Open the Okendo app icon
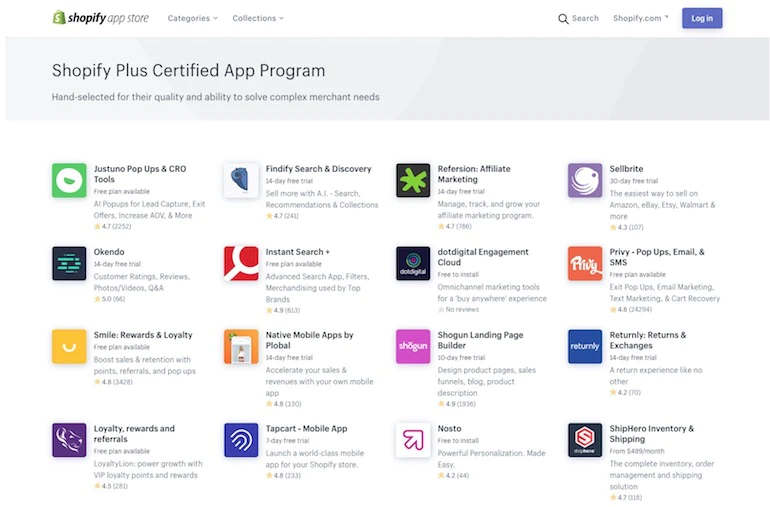 coord(69,264)
